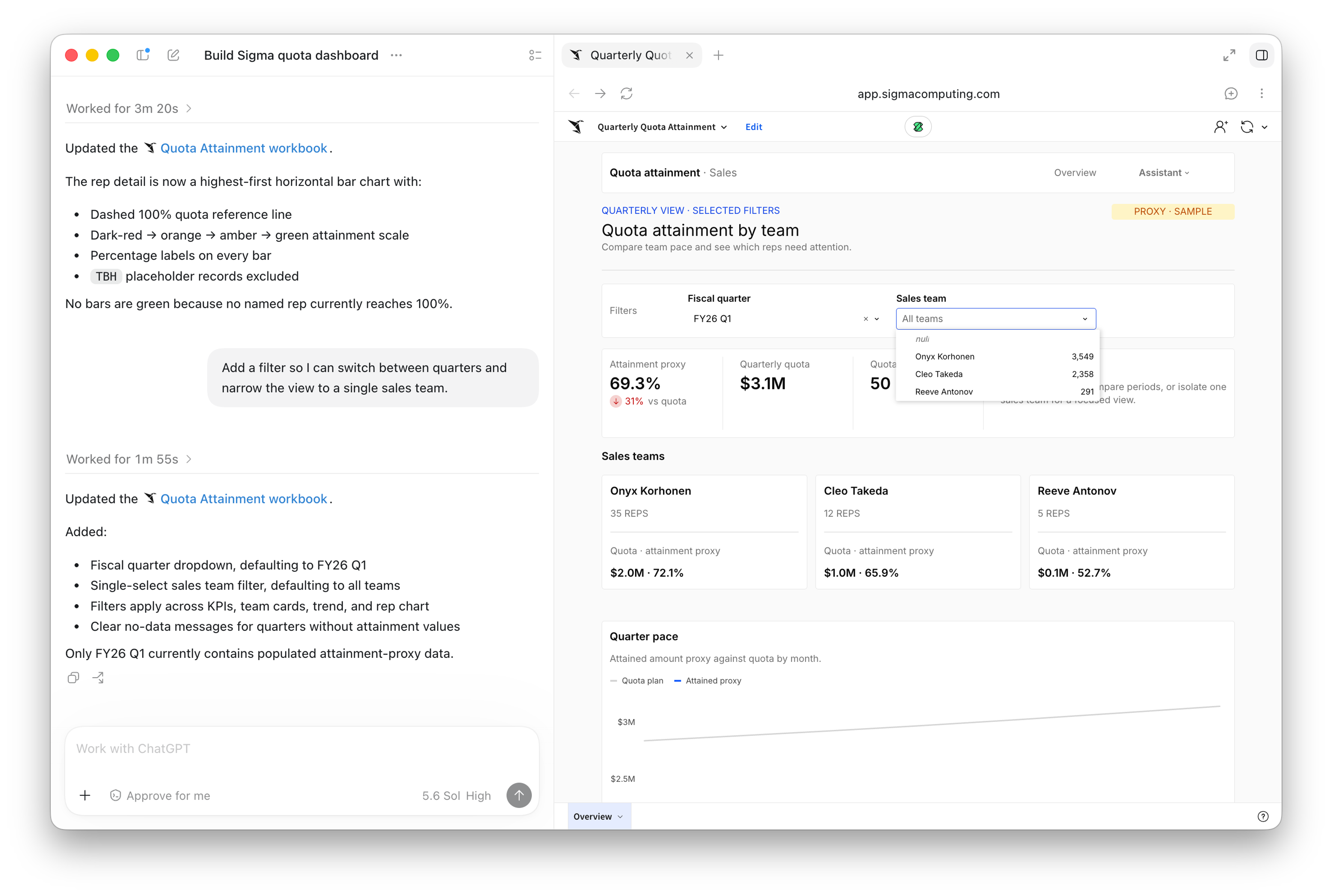The width and height of the screenshot is (1332, 896).
Task: Click the add-to-chat circled plus icon
Action: coord(1231,94)
